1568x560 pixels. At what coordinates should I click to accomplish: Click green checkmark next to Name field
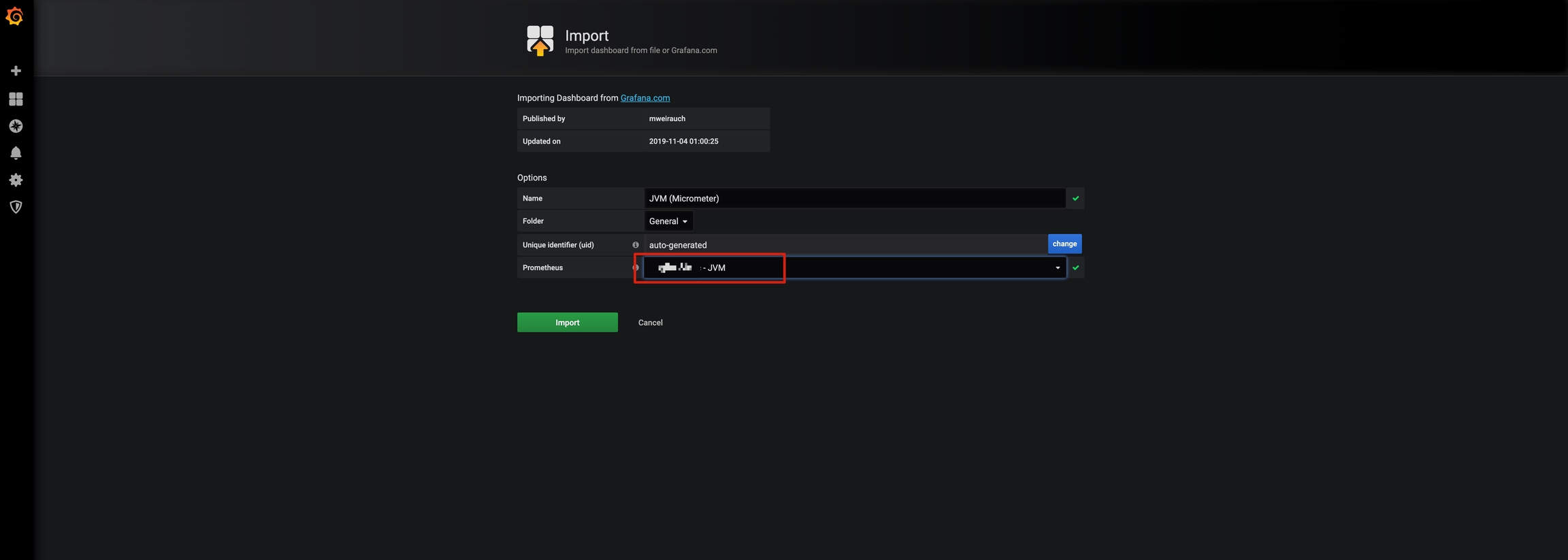click(1075, 199)
